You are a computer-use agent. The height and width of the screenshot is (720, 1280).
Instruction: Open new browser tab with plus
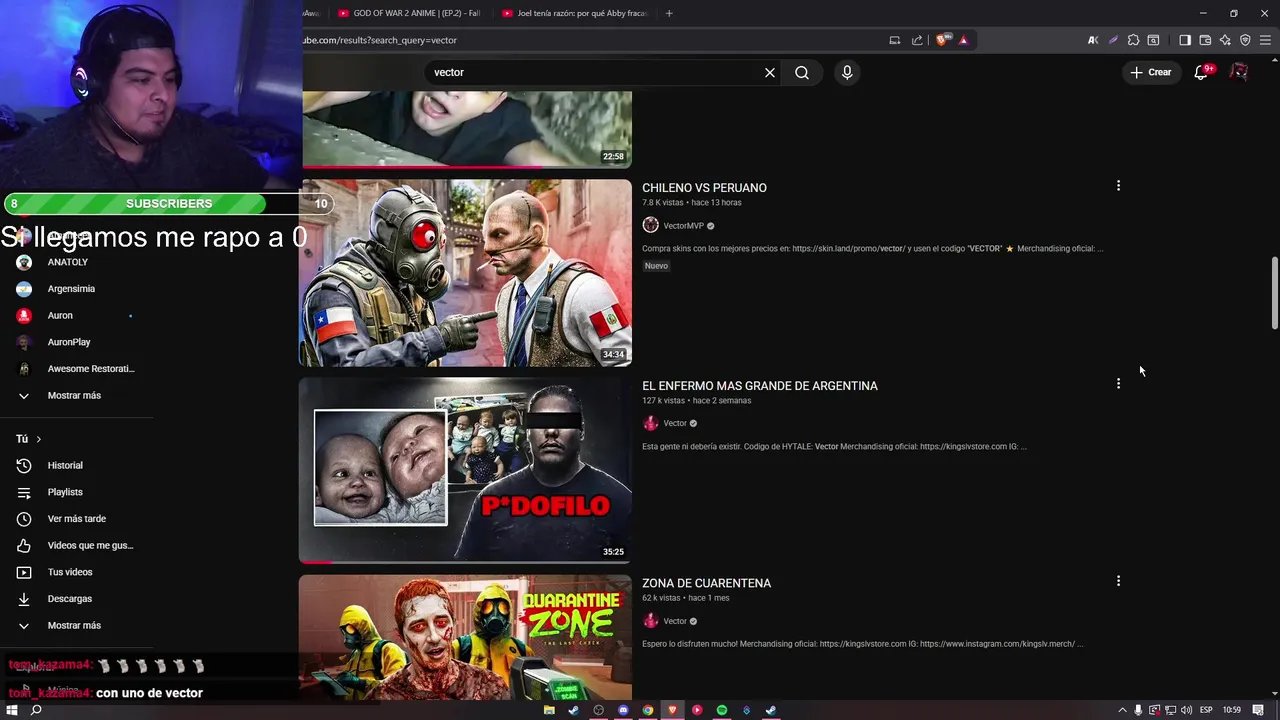[669, 13]
